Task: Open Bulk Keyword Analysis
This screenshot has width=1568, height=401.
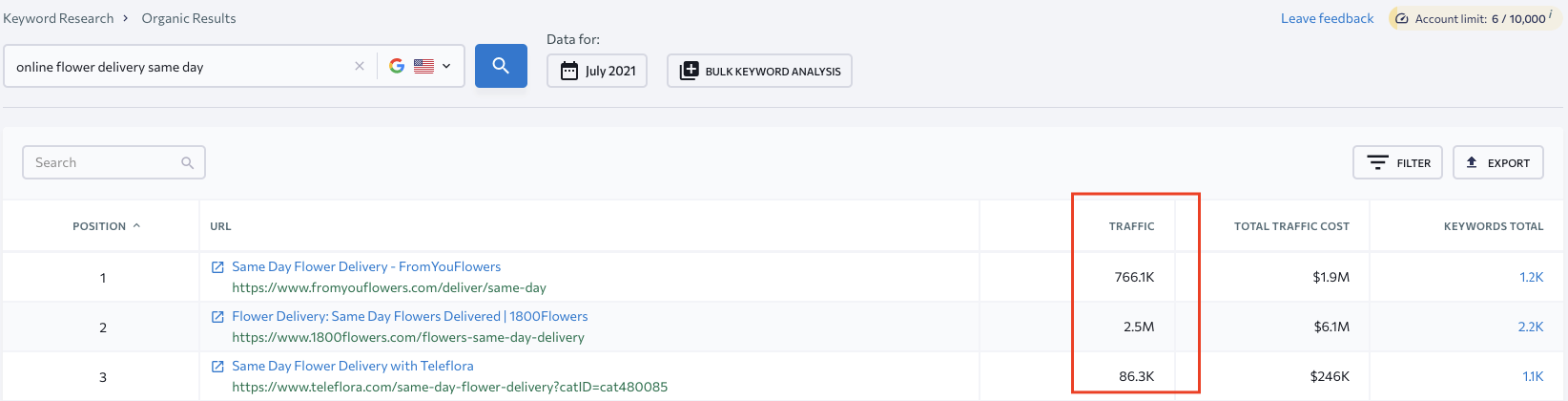Action: [759, 71]
